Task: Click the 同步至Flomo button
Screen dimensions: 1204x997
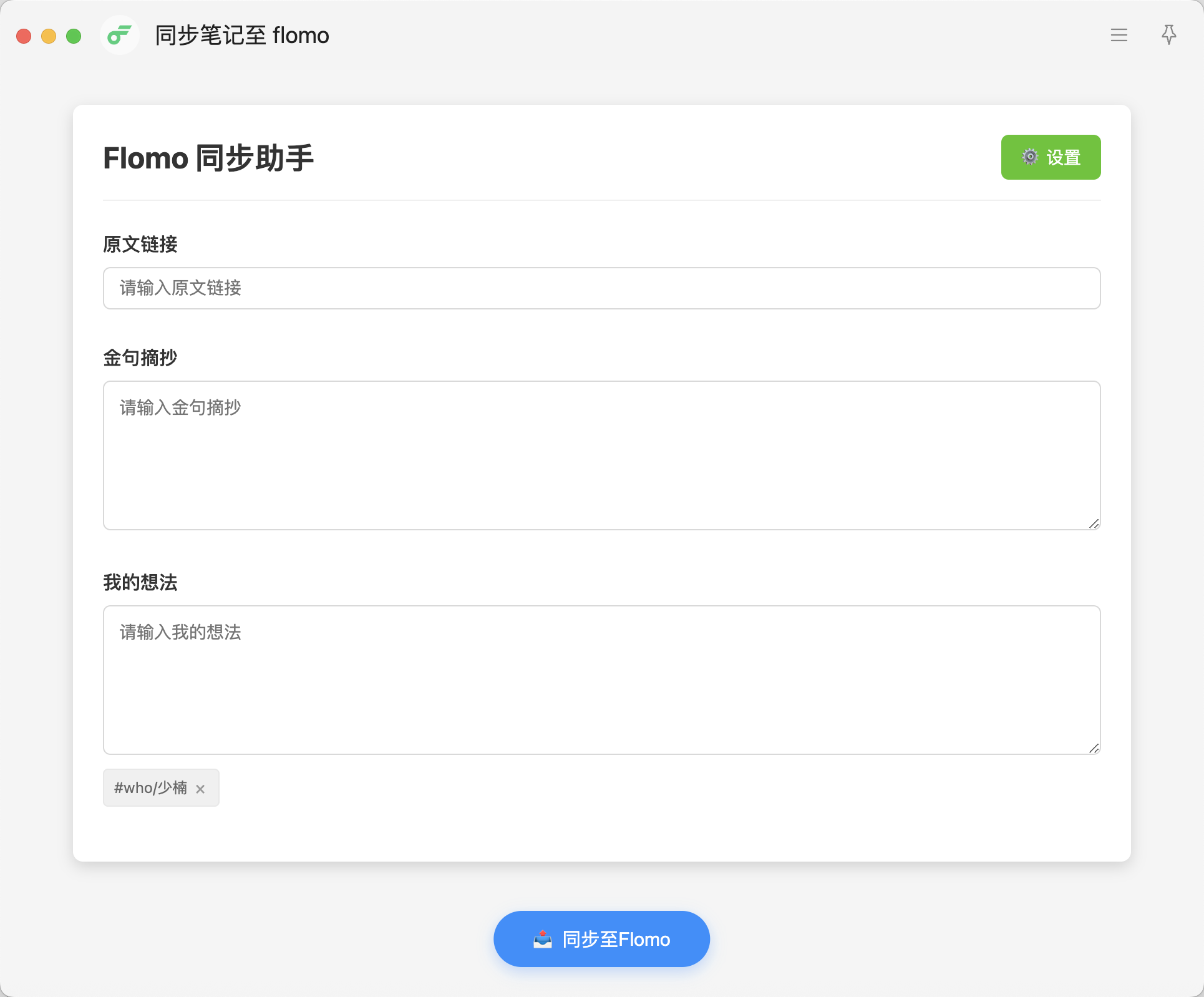Action: pyautogui.click(x=601, y=939)
